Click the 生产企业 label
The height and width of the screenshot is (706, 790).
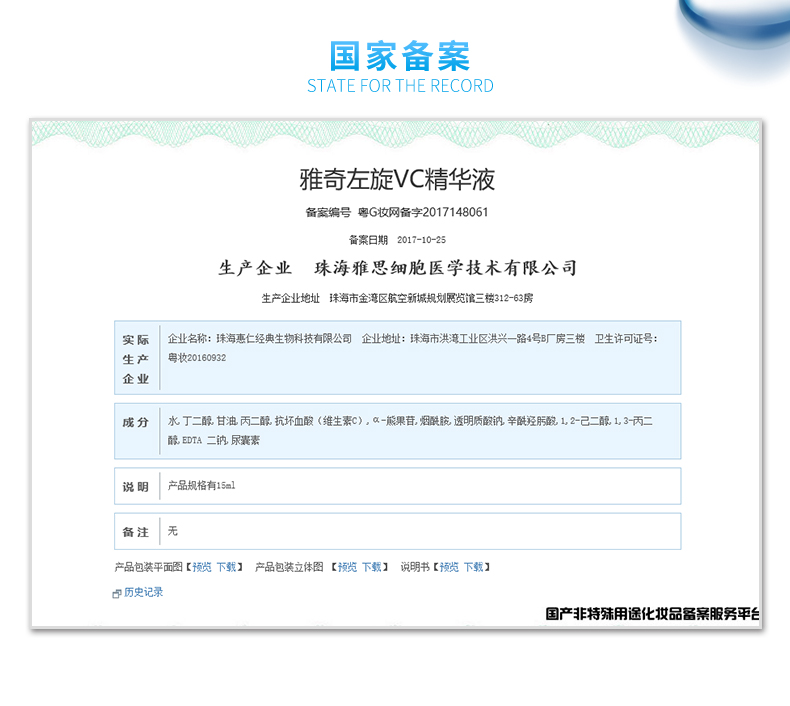click(255, 268)
